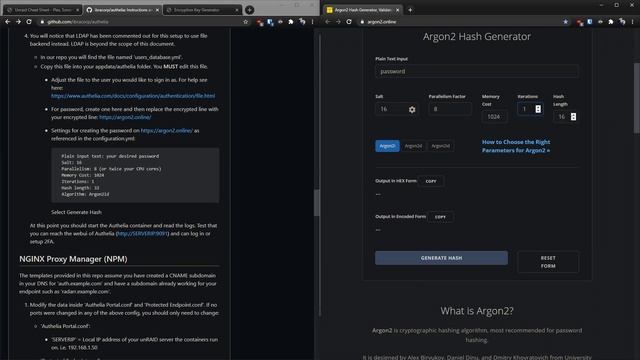The height and width of the screenshot is (360, 640).
Task: Click the Hash Length spinner arrows
Action: [573, 117]
